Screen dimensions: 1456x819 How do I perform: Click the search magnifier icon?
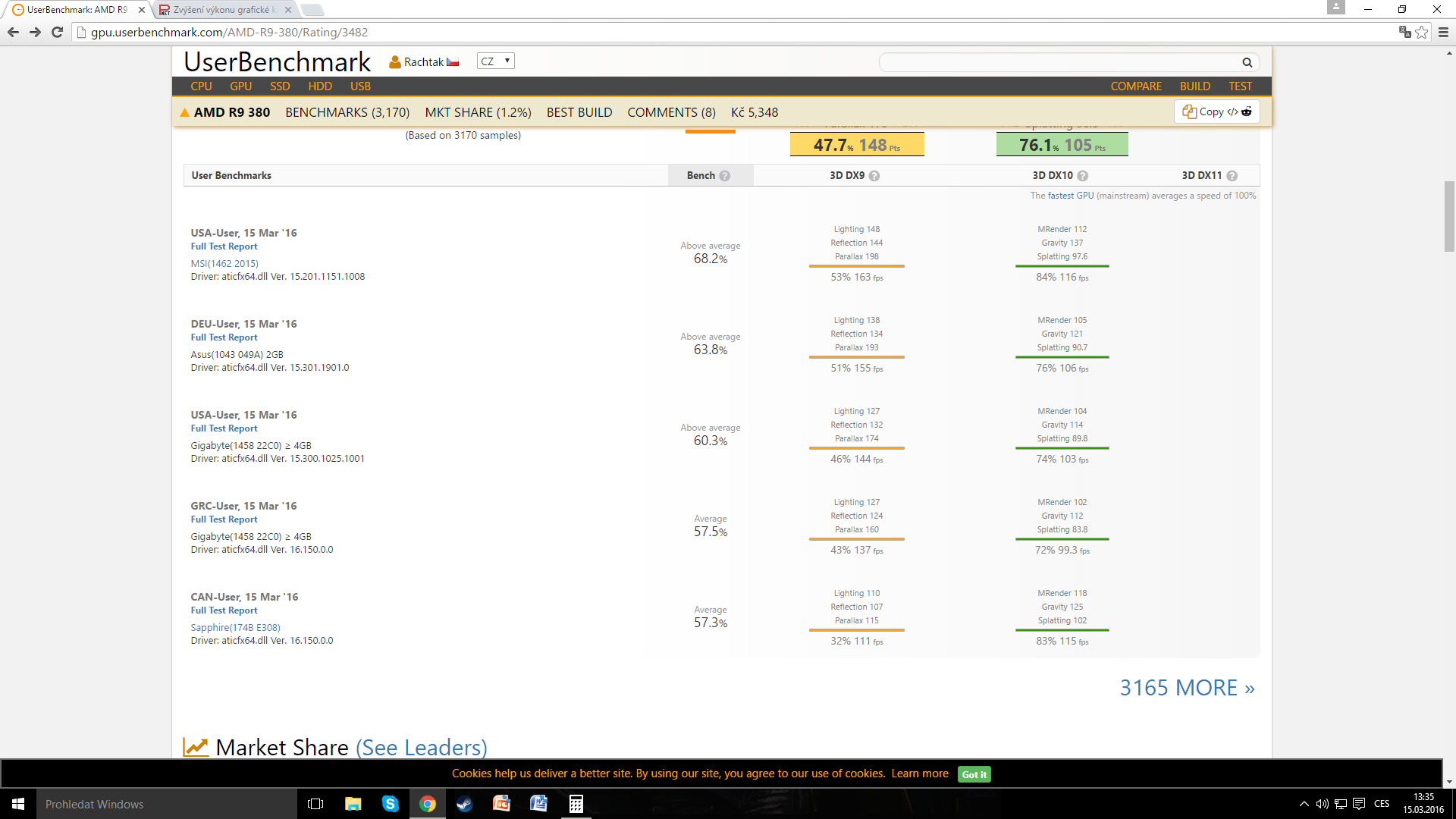[x=1247, y=62]
